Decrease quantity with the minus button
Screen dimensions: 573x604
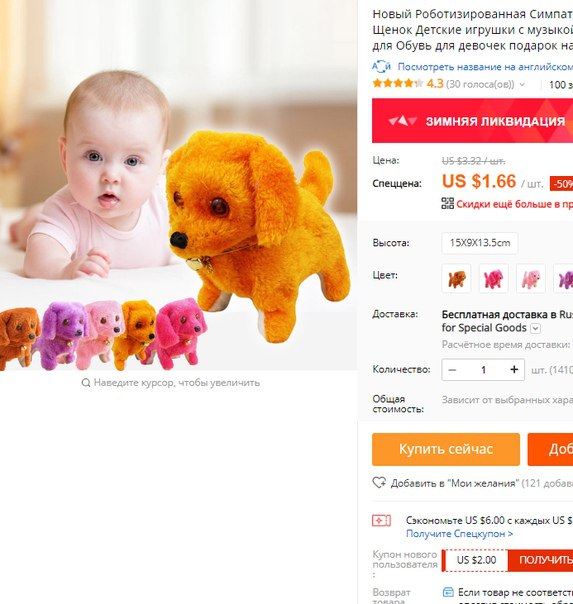(452, 370)
